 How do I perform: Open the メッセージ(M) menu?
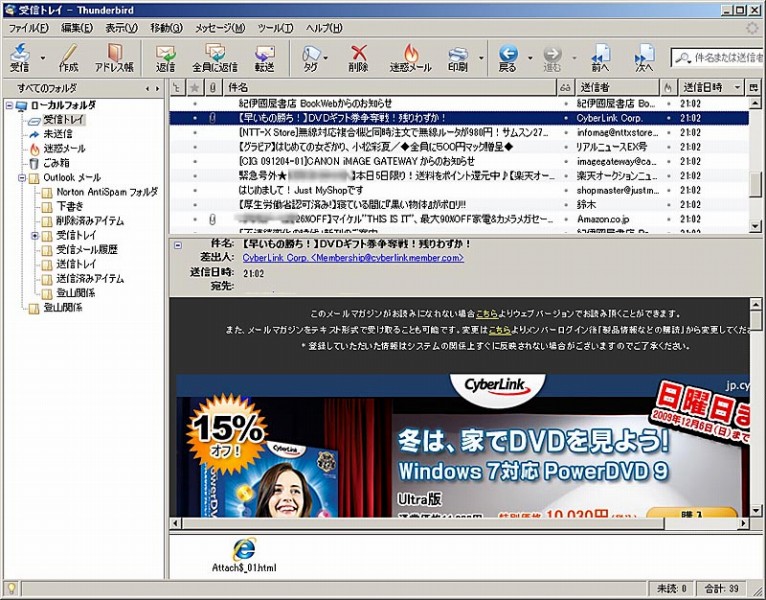pos(219,28)
